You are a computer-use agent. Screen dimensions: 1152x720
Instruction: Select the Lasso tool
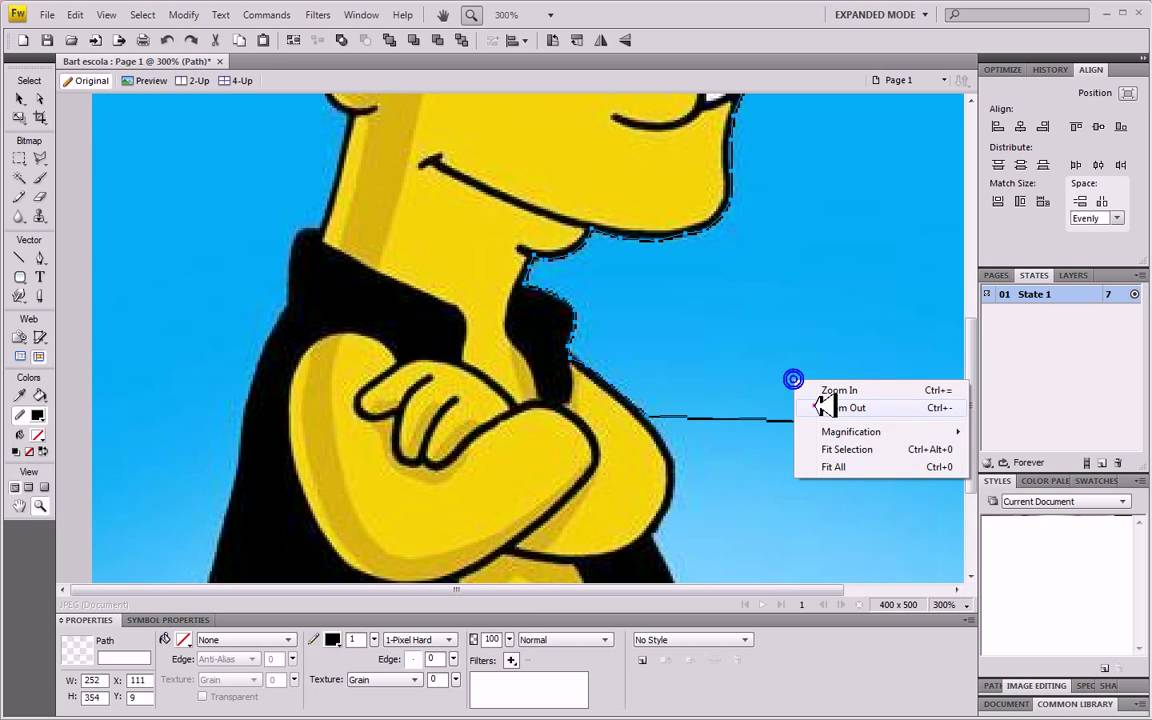tap(40, 159)
